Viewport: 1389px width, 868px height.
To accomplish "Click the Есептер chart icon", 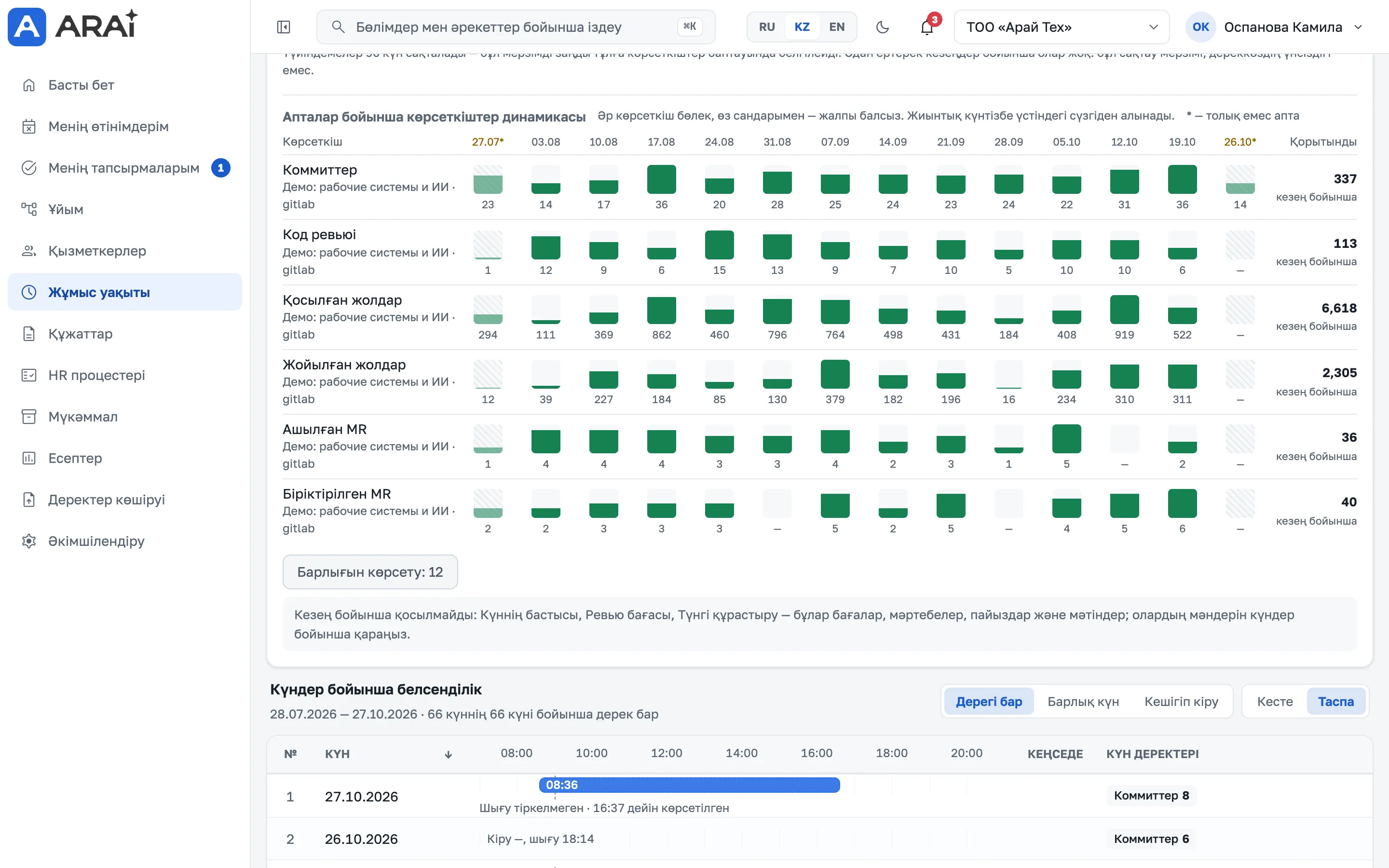I will [x=29, y=458].
